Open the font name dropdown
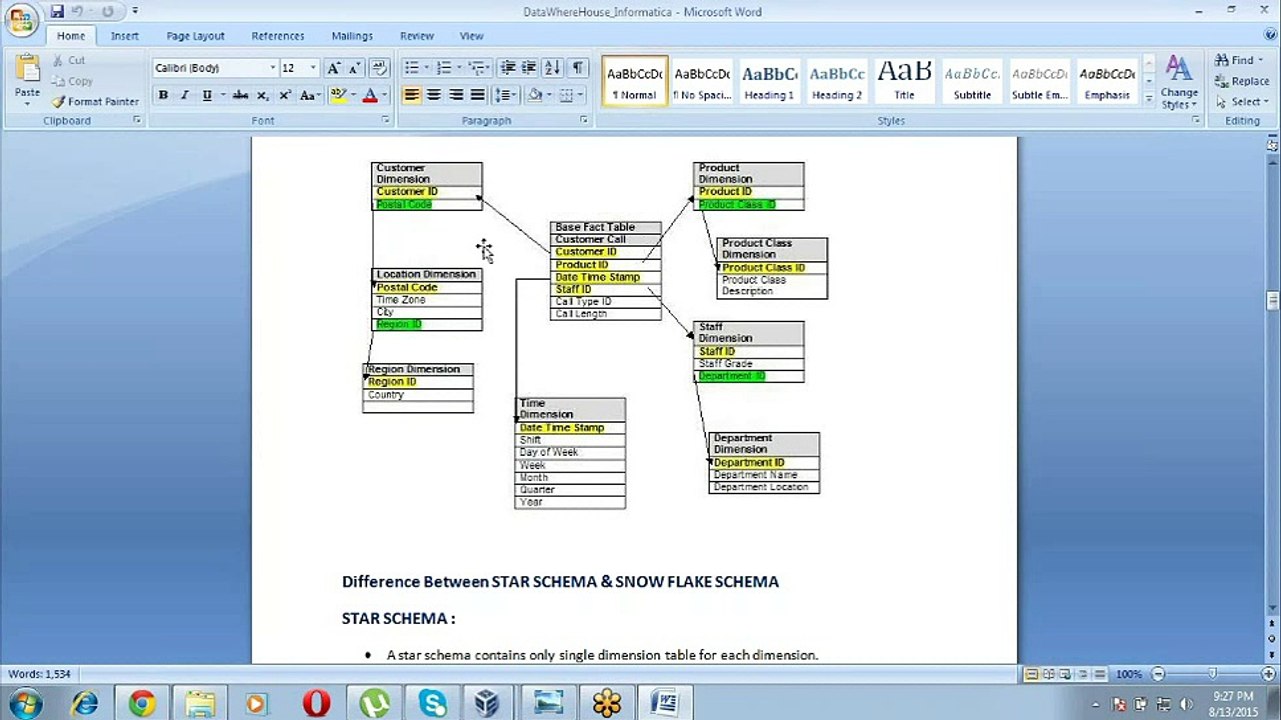The image size is (1281, 720). [x=272, y=68]
